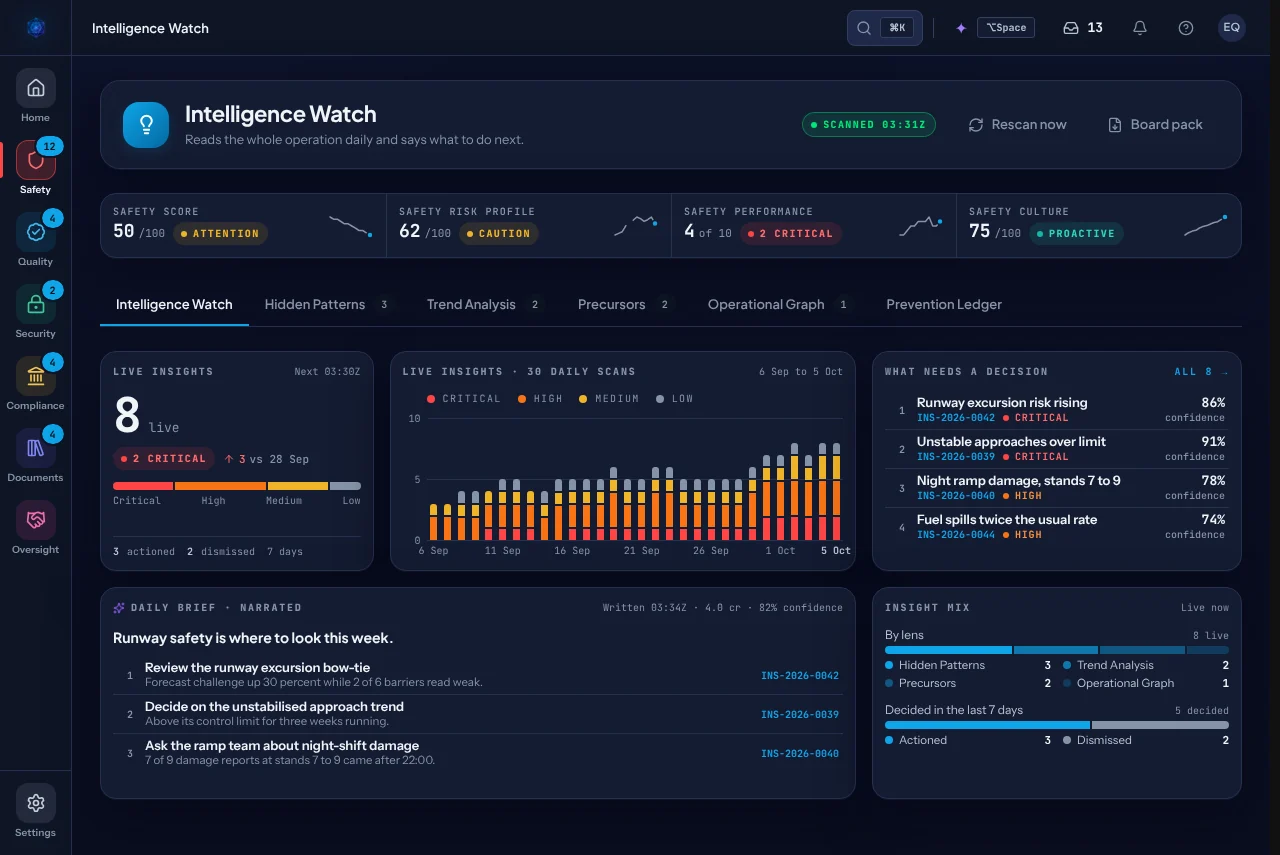The height and width of the screenshot is (855, 1280).
Task: Open the notifications bell icon
Action: (x=1140, y=28)
